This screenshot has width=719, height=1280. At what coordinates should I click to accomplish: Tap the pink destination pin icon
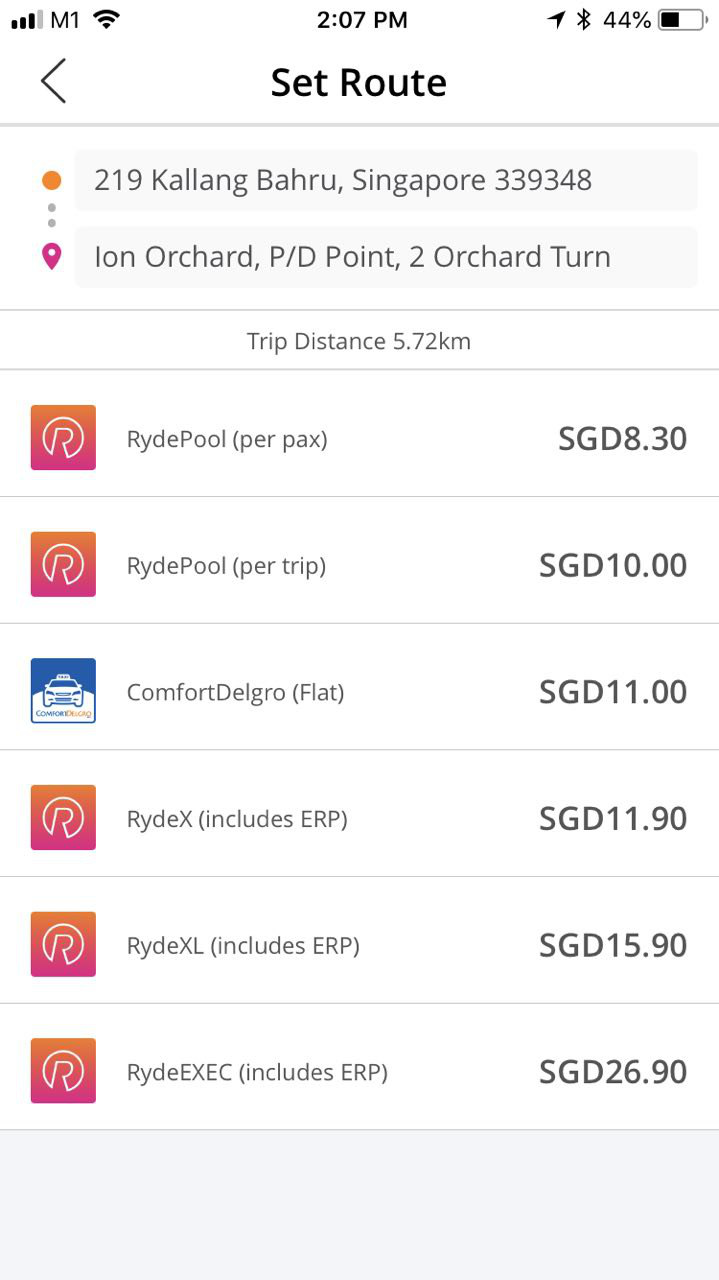tap(52, 257)
